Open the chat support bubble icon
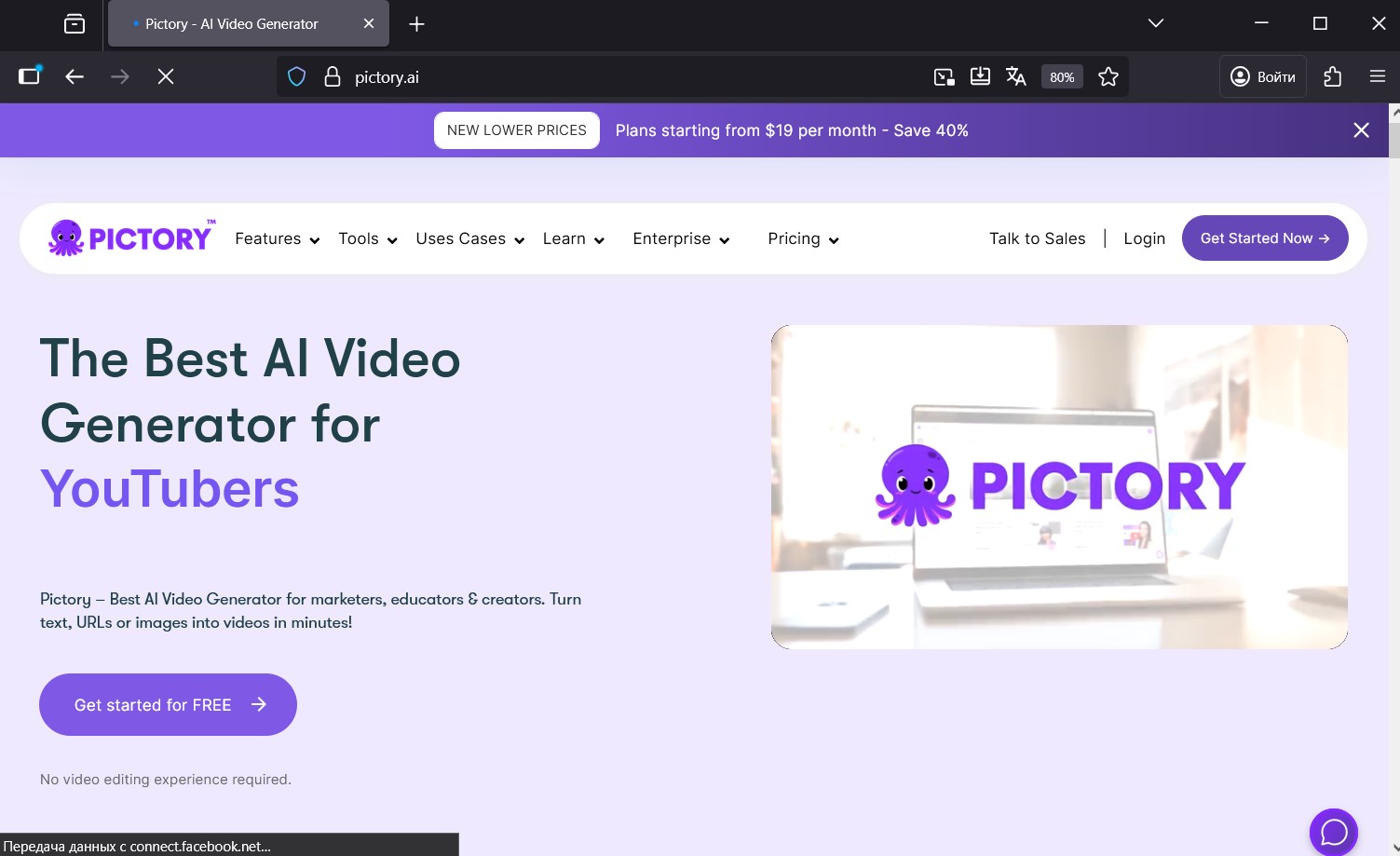 (x=1333, y=832)
